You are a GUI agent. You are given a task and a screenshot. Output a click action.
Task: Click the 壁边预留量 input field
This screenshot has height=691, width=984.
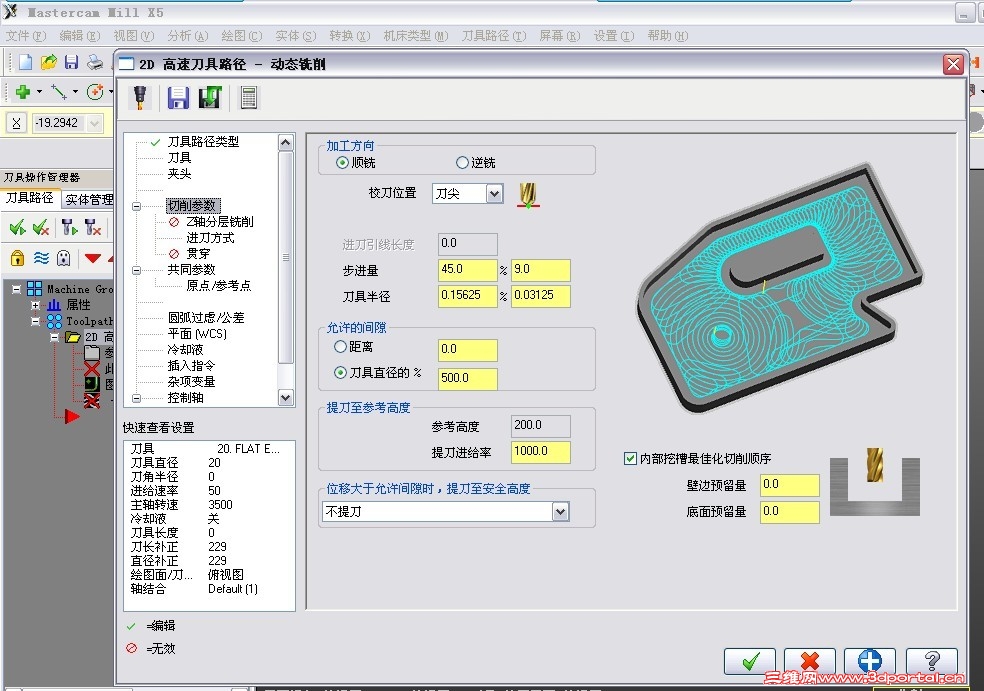[789, 485]
